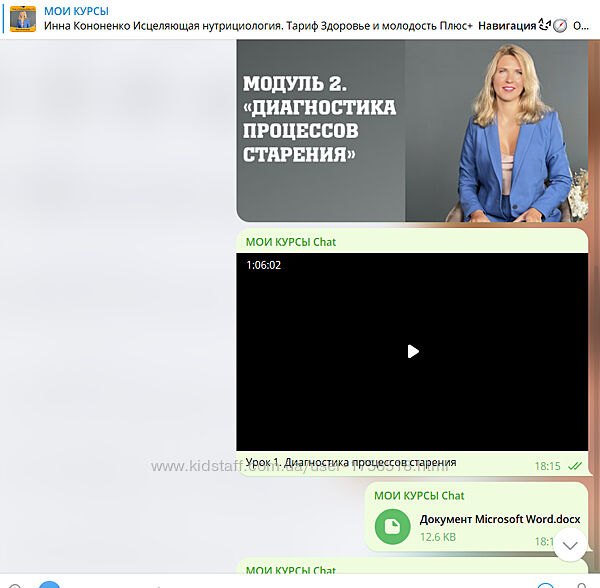Click the 1:06:02 video duration label

pos(264,265)
